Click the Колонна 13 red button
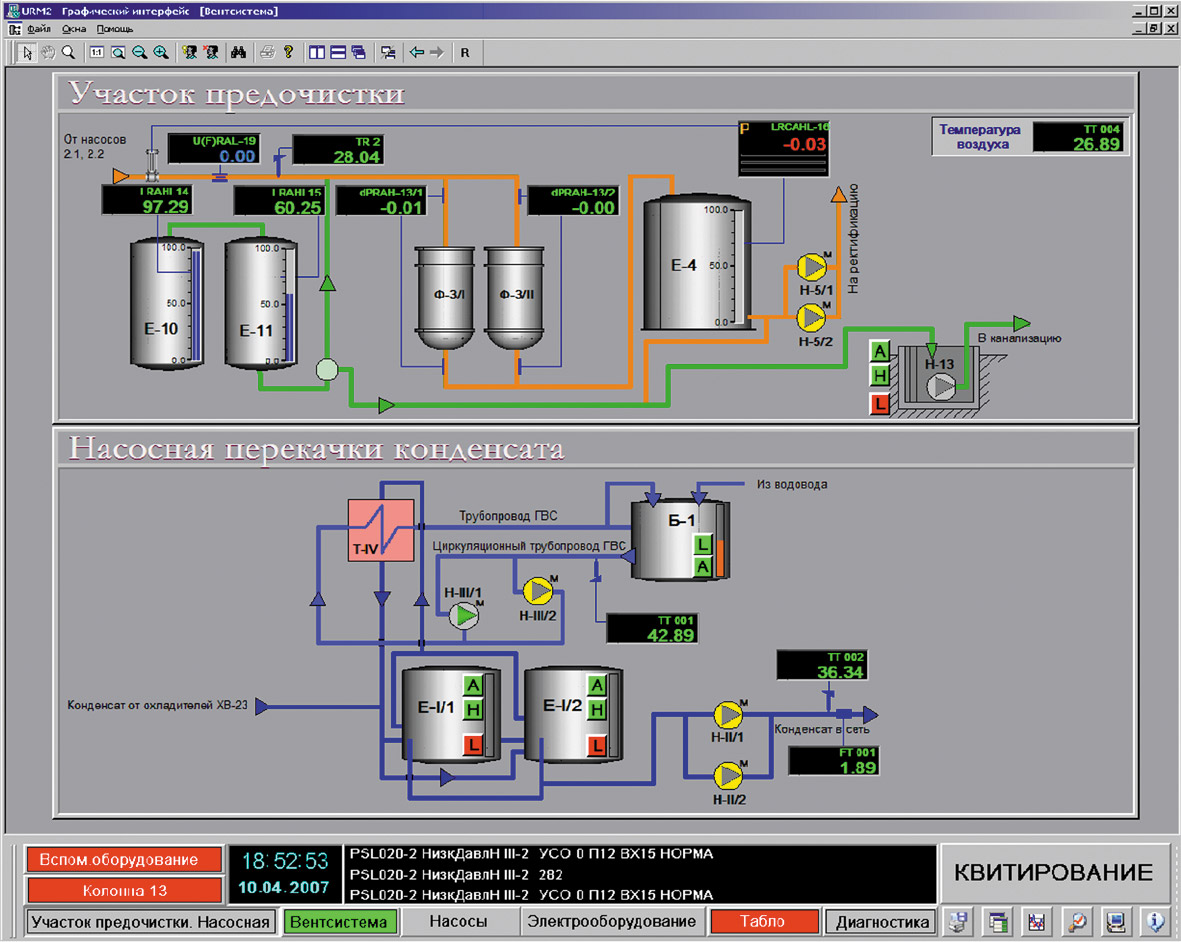 [124, 891]
